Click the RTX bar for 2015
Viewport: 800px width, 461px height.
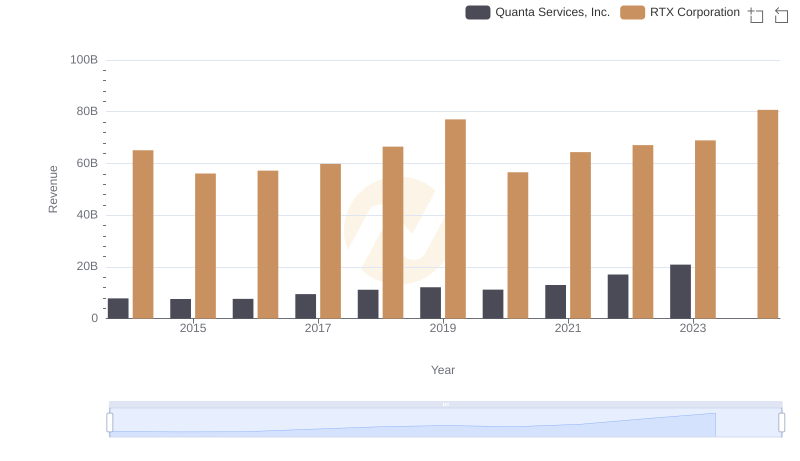[x=205, y=246]
